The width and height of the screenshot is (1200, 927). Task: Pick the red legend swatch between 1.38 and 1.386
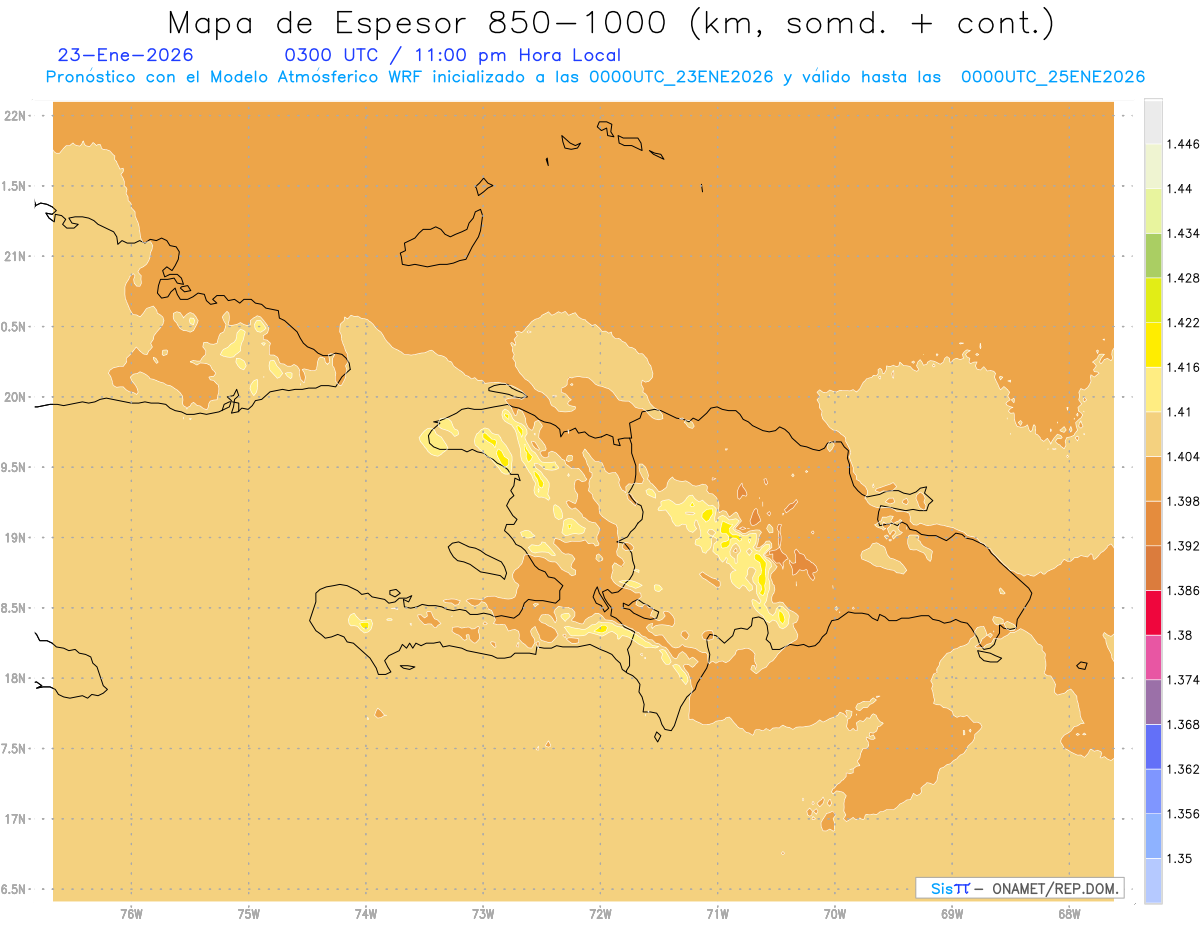[x=1153, y=612]
